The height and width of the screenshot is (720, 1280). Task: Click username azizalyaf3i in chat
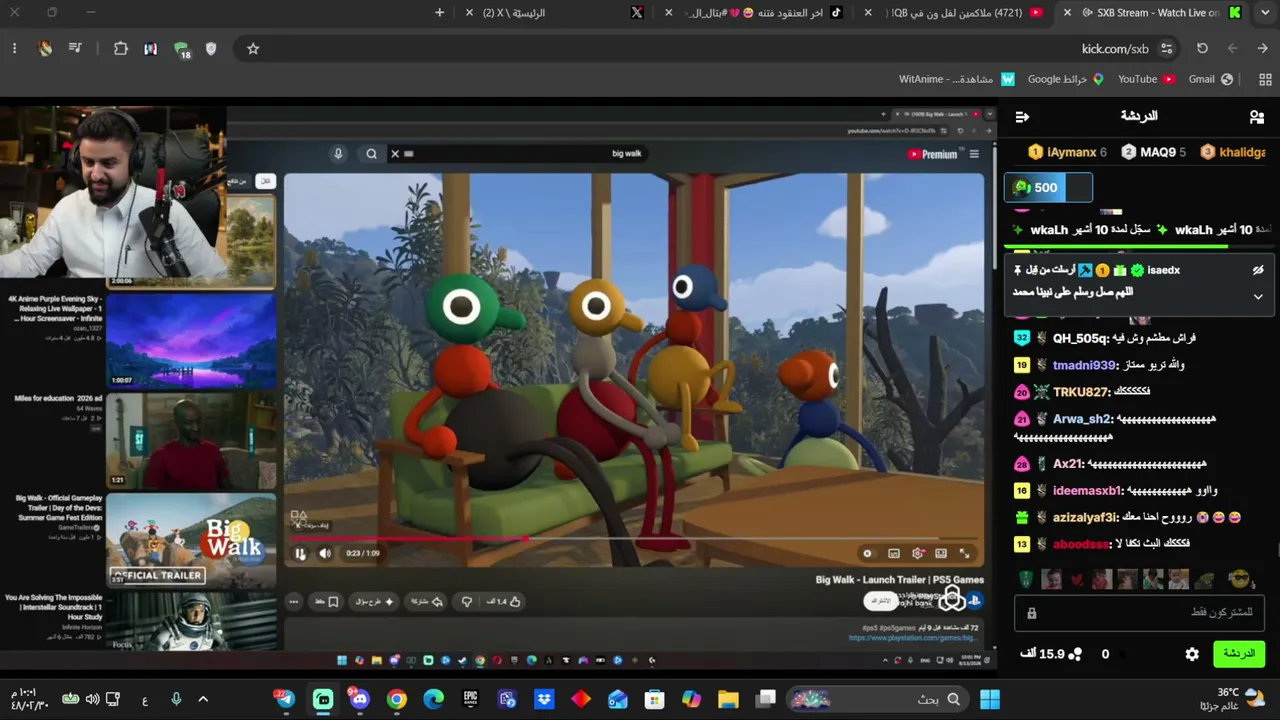[1086, 518]
